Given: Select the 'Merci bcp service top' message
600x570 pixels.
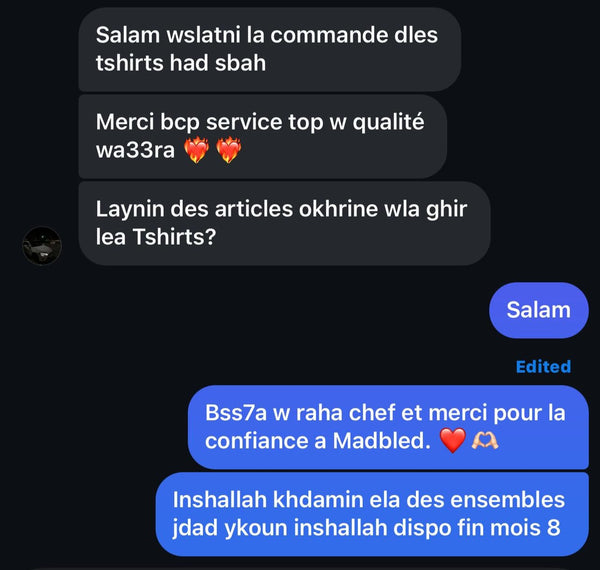Looking at the screenshot, I should pyautogui.click(x=262, y=136).
